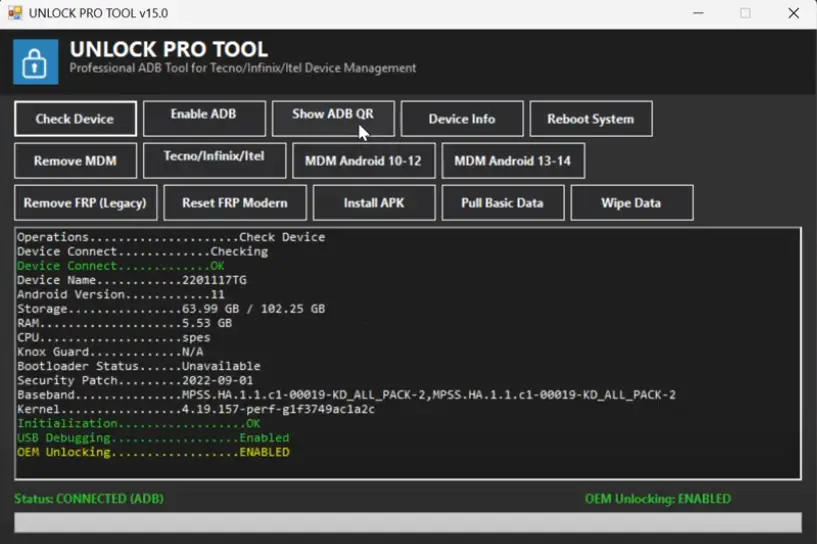The height and width of the screenshot is (544, 817).
Task: Click 'OEM Unlocking: ENABLED' status label
Action: 658,499
